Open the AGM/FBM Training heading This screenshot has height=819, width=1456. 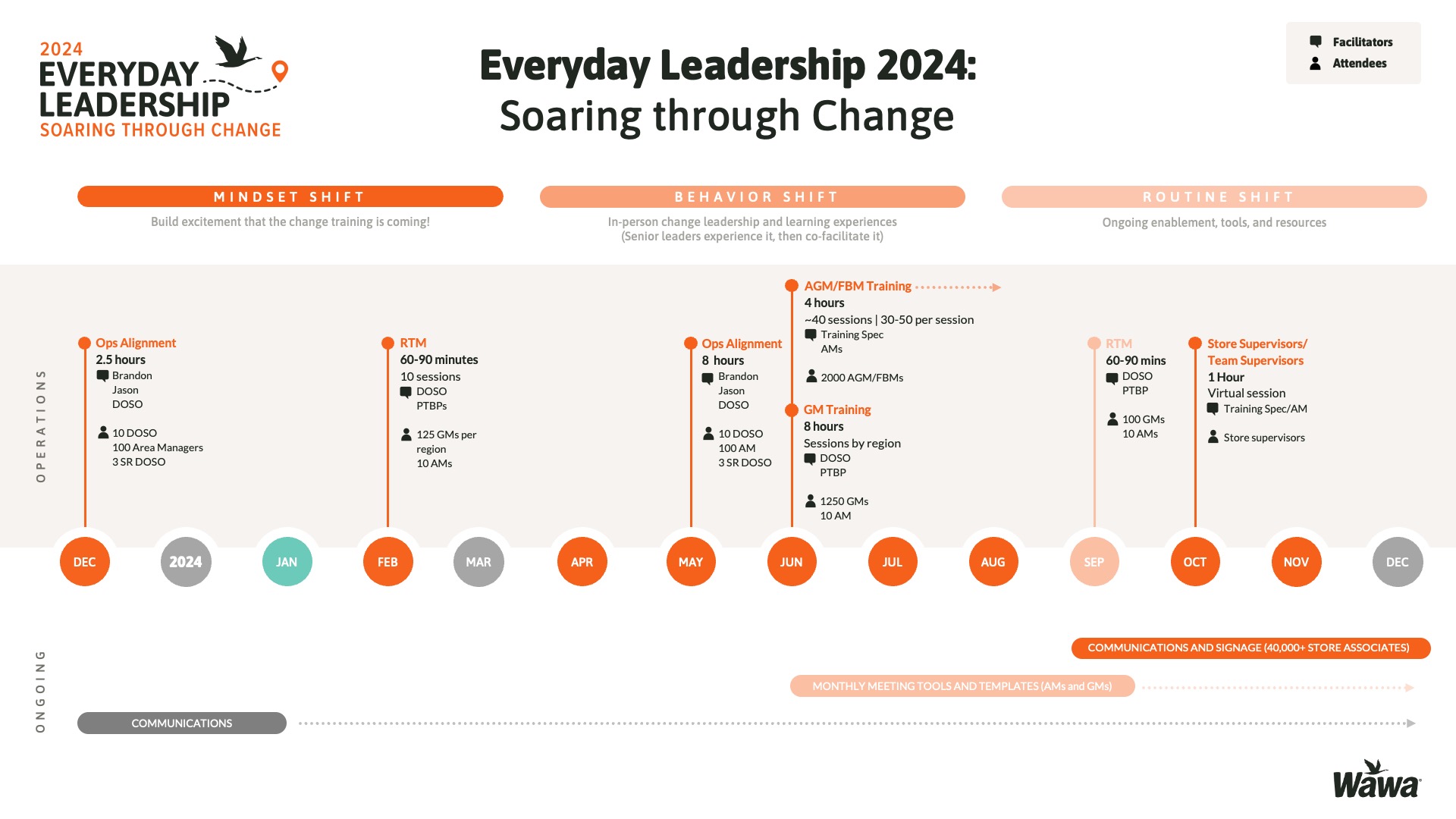coord(858,287)
